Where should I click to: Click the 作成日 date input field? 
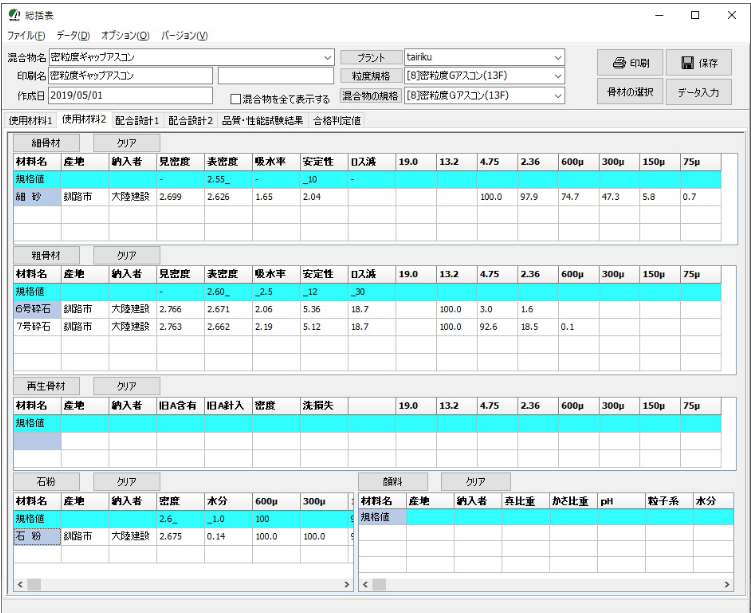(130, 96)
